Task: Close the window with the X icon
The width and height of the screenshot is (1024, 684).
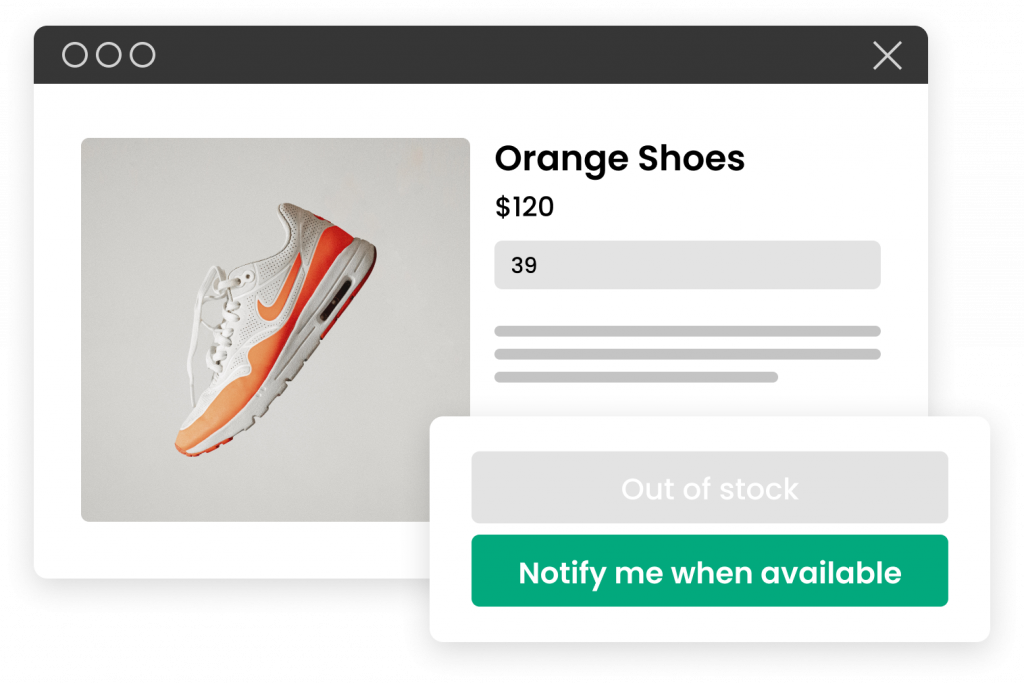Action: click(888, 55)
